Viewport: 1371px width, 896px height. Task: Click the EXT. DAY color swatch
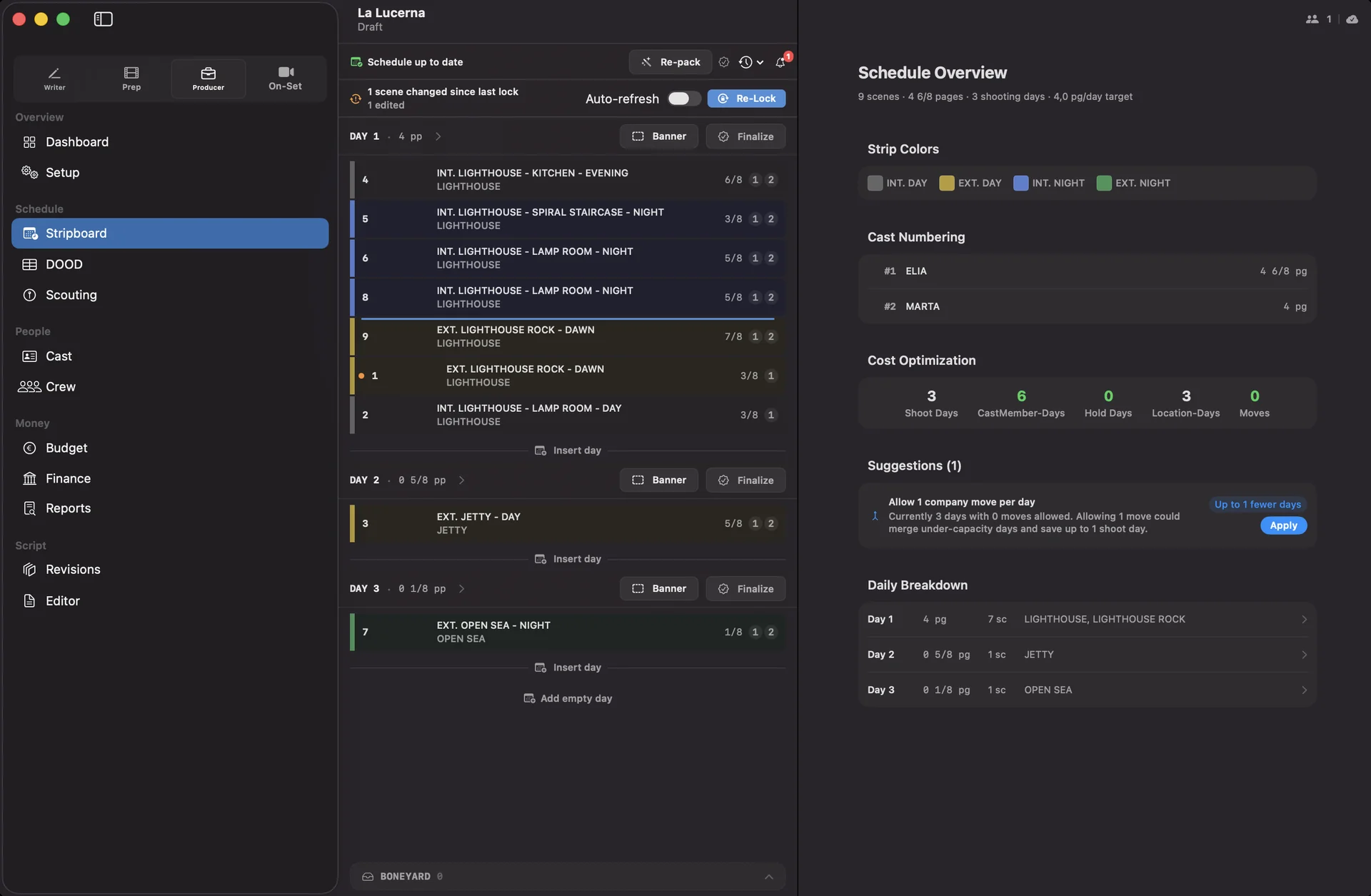947,183
